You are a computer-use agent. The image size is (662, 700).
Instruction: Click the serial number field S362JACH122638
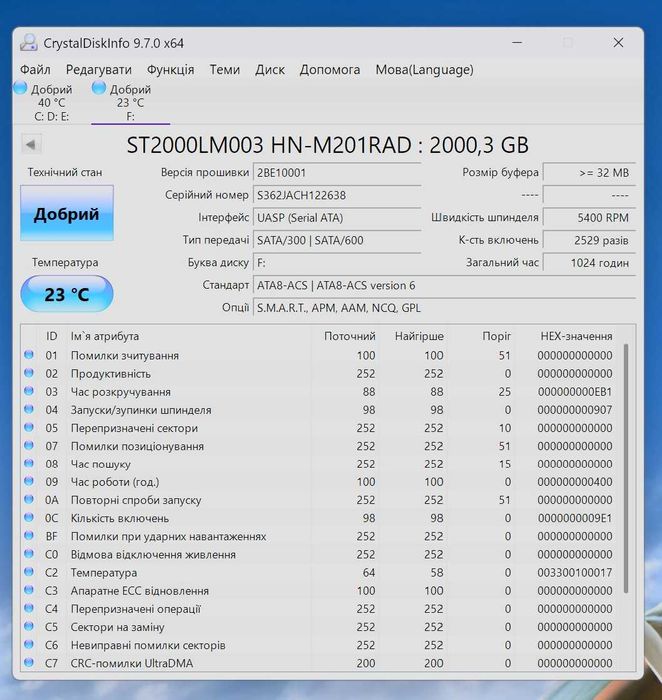coord(337,195)
